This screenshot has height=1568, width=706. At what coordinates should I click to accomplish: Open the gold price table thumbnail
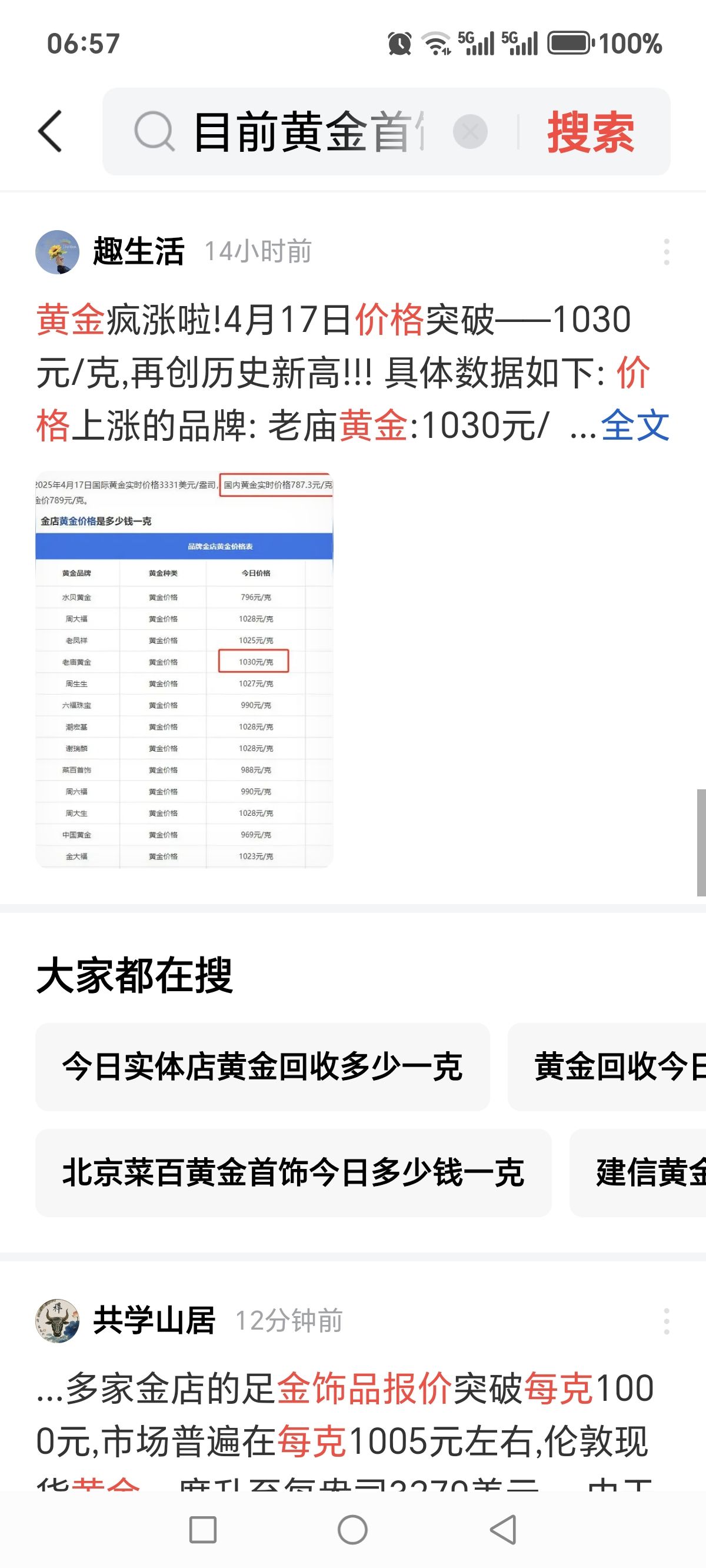pos(184,669)
